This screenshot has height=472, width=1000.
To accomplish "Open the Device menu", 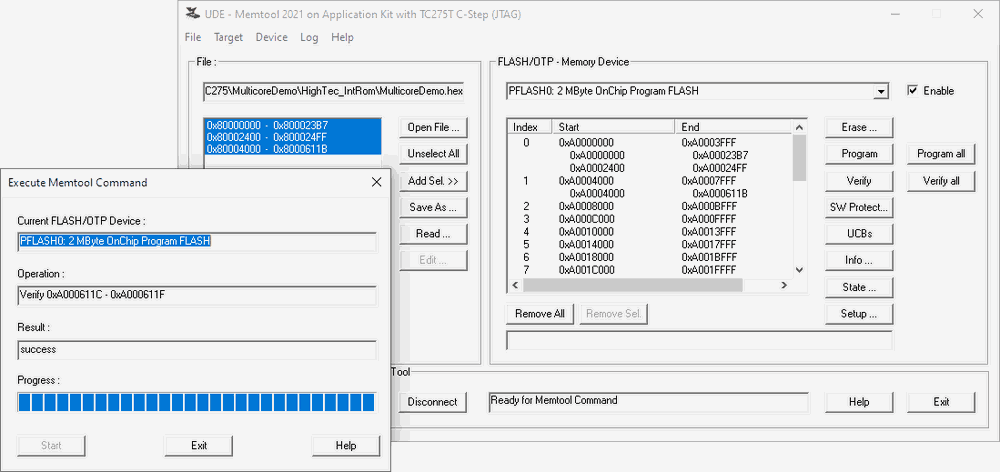I will (x=271, y=37).
